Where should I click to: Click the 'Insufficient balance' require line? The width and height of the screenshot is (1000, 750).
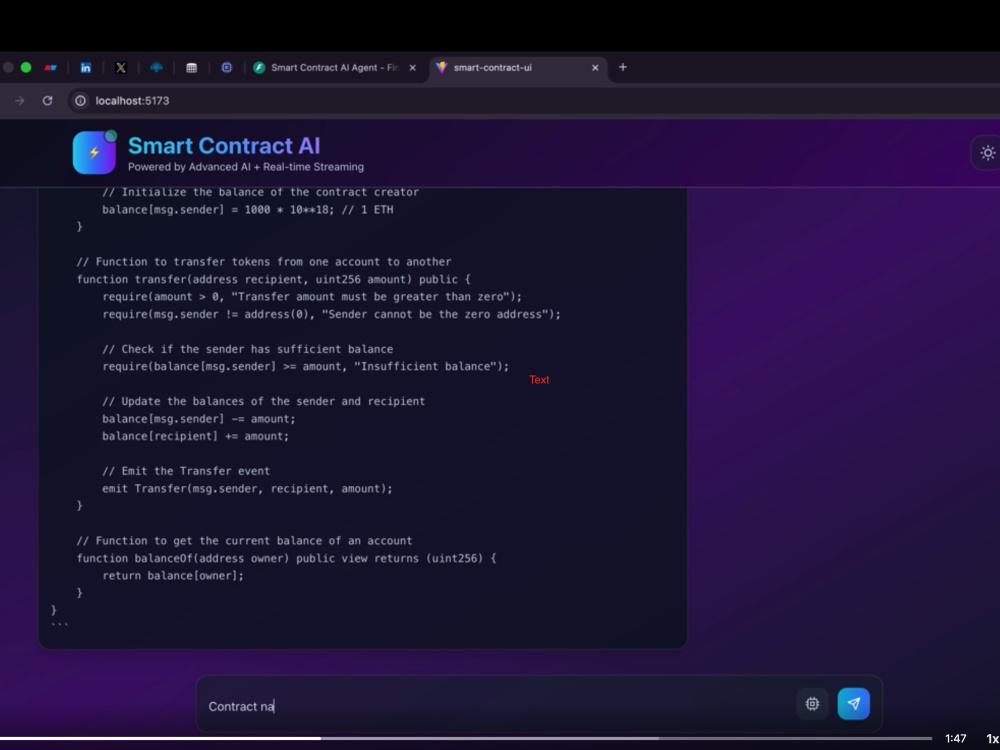(x=305, y=366)
